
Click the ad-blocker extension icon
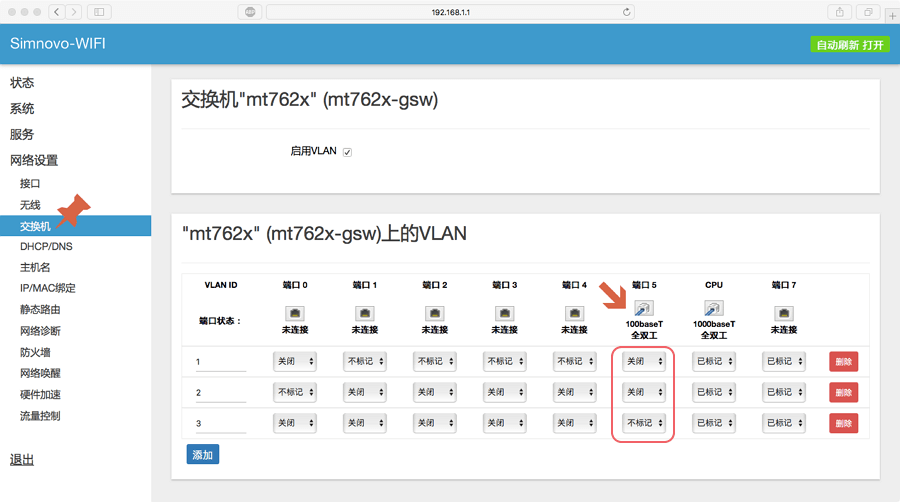tap(250, 12)
